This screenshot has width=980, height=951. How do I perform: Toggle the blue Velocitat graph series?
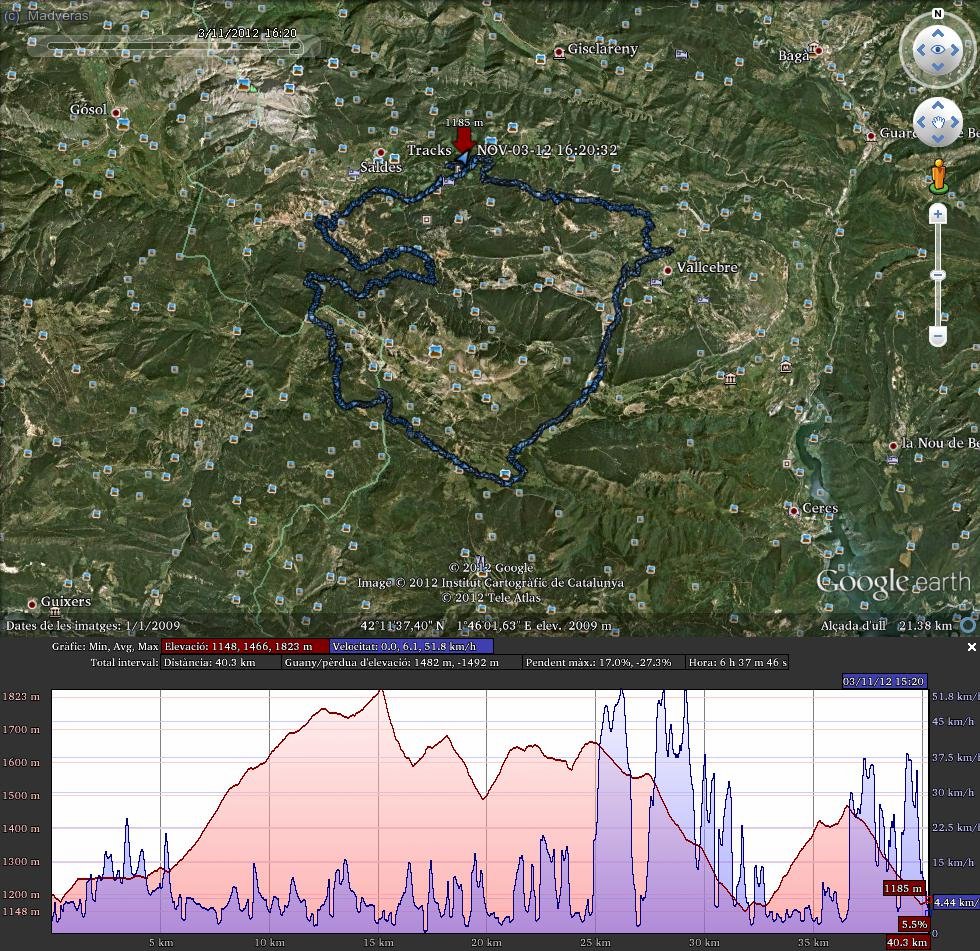(411, 647)
